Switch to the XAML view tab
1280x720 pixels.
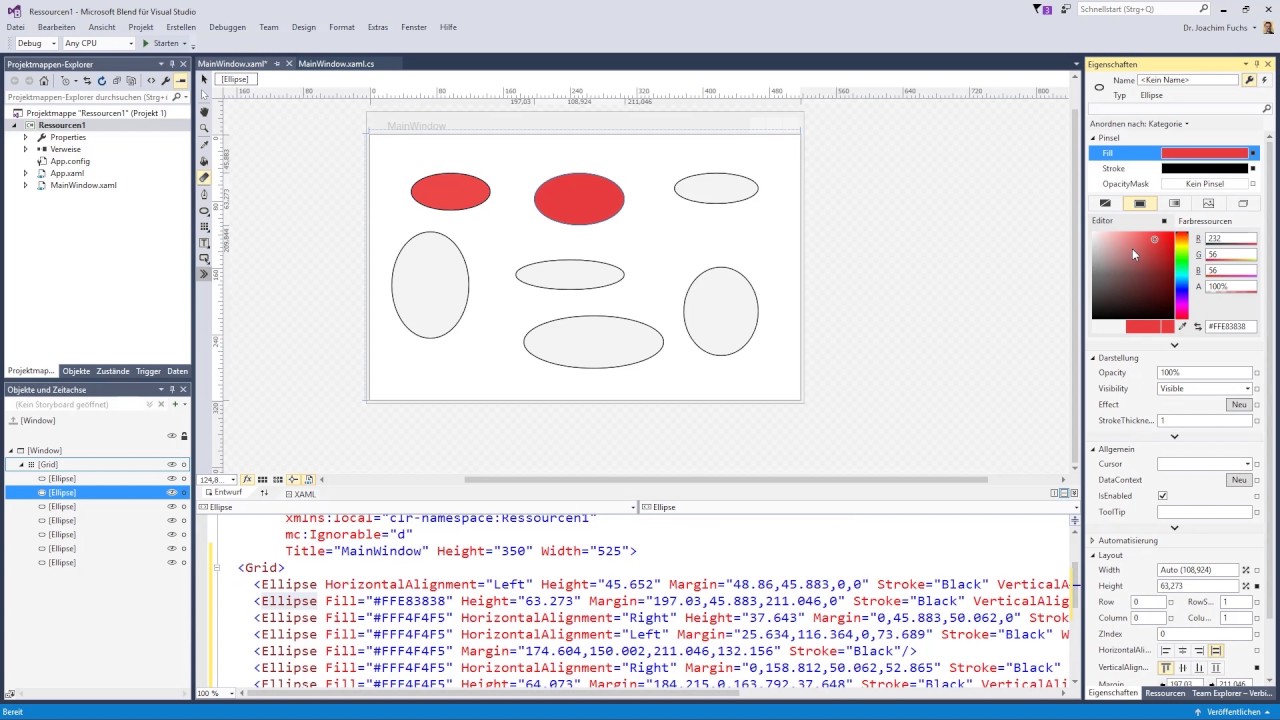(300, 494)
